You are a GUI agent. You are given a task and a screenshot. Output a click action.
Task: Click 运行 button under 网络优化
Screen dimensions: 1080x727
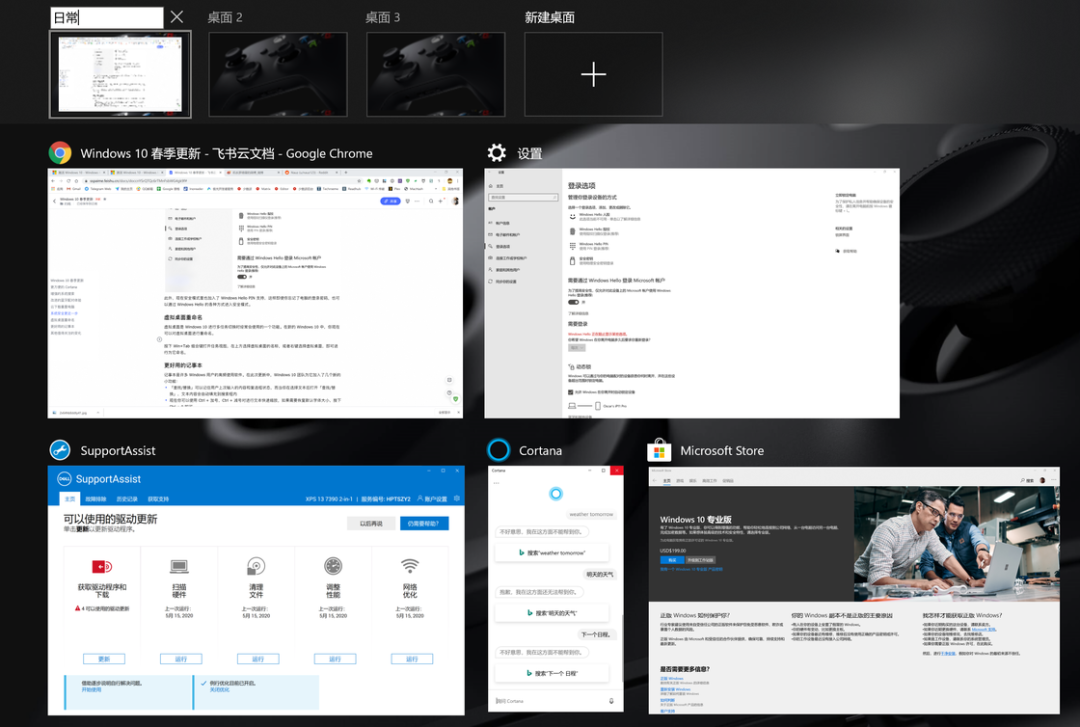pos(412,659)
